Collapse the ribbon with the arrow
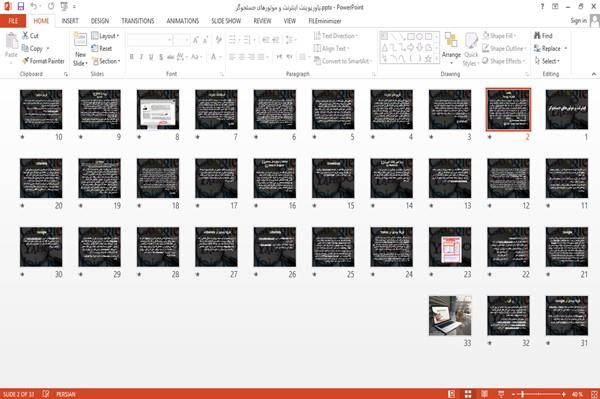The height and width of the screenshot is (399, 600). 593,74
